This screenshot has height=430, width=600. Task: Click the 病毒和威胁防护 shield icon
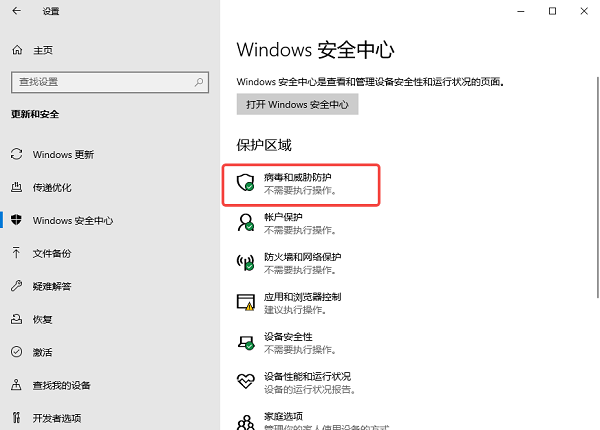click(245, 182)
